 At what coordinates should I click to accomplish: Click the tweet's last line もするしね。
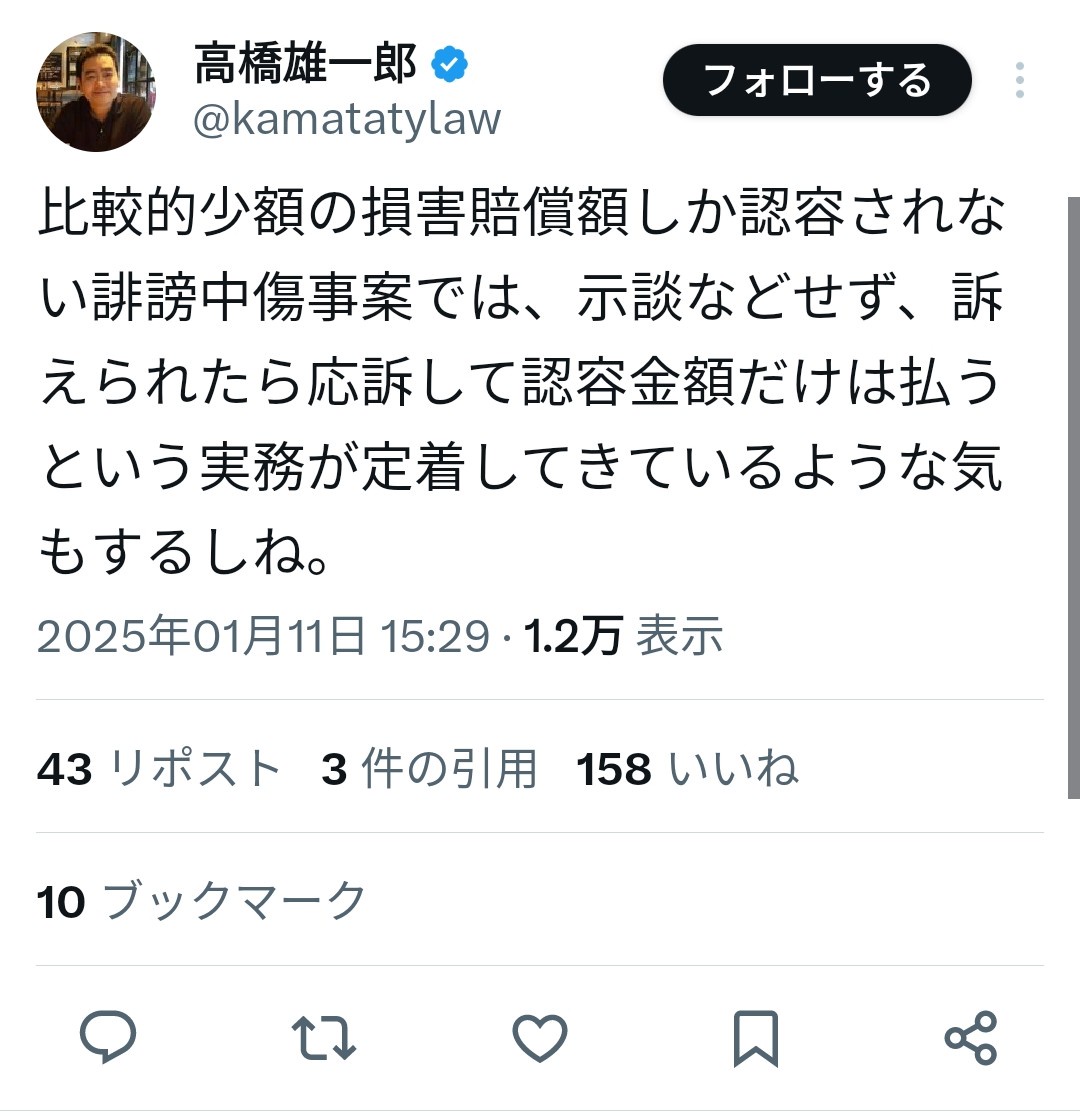pyautogui.click(x=184, y=553)
